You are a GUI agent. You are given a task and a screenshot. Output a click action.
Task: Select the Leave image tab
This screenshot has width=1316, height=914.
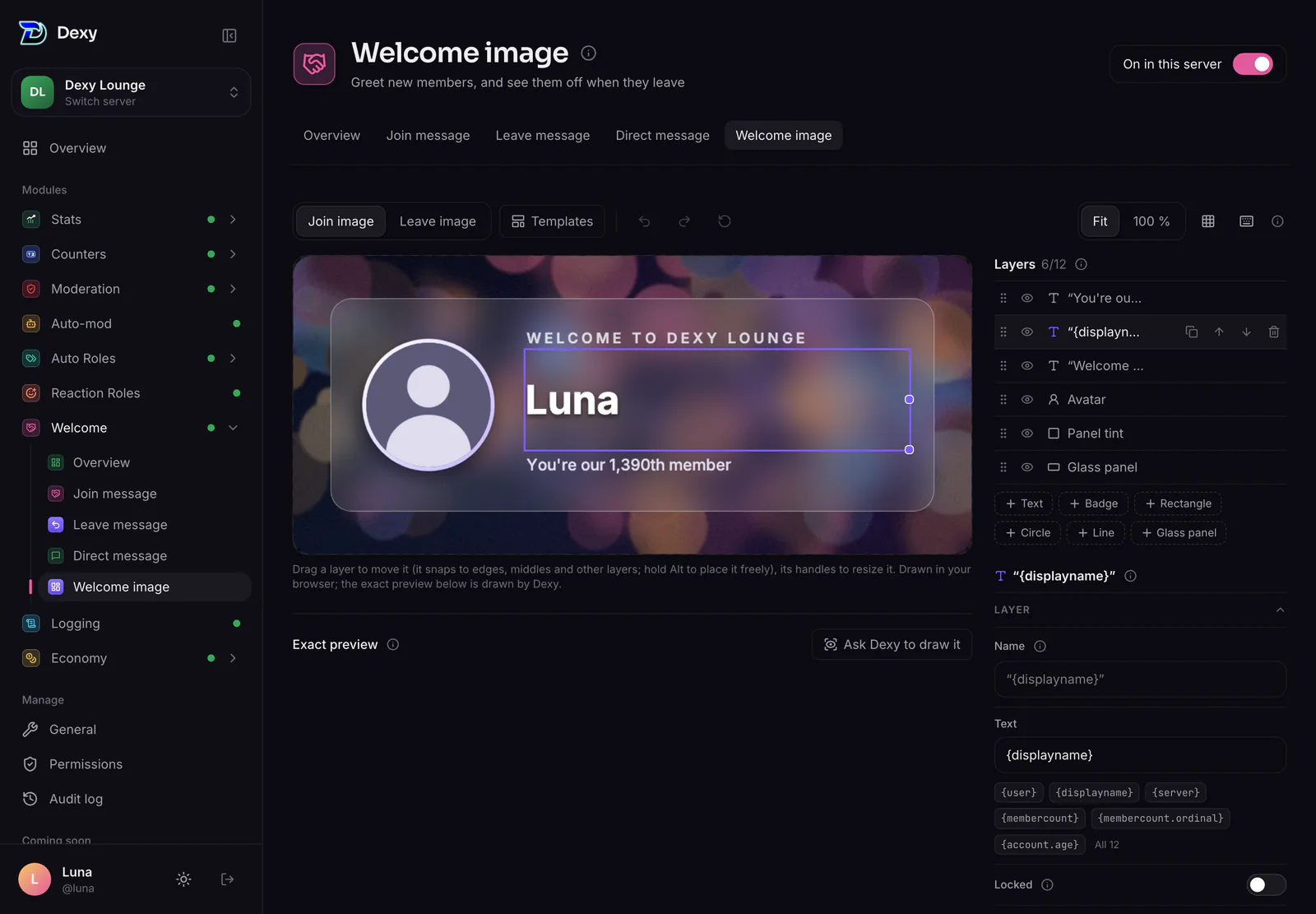pos(438,221)
